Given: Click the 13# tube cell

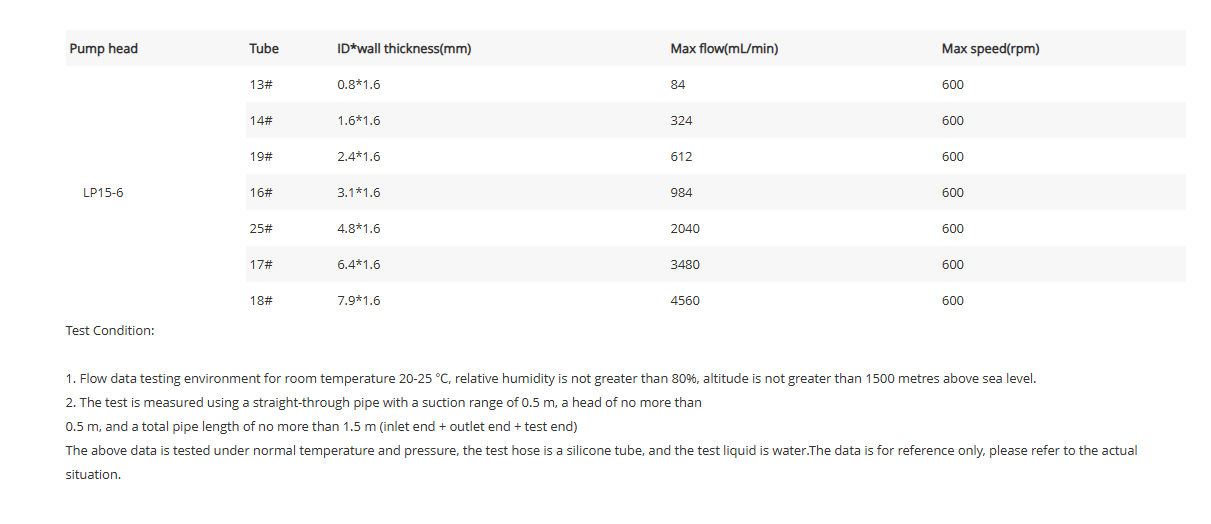Looking at the screenshot, I should tap(261, 85).
